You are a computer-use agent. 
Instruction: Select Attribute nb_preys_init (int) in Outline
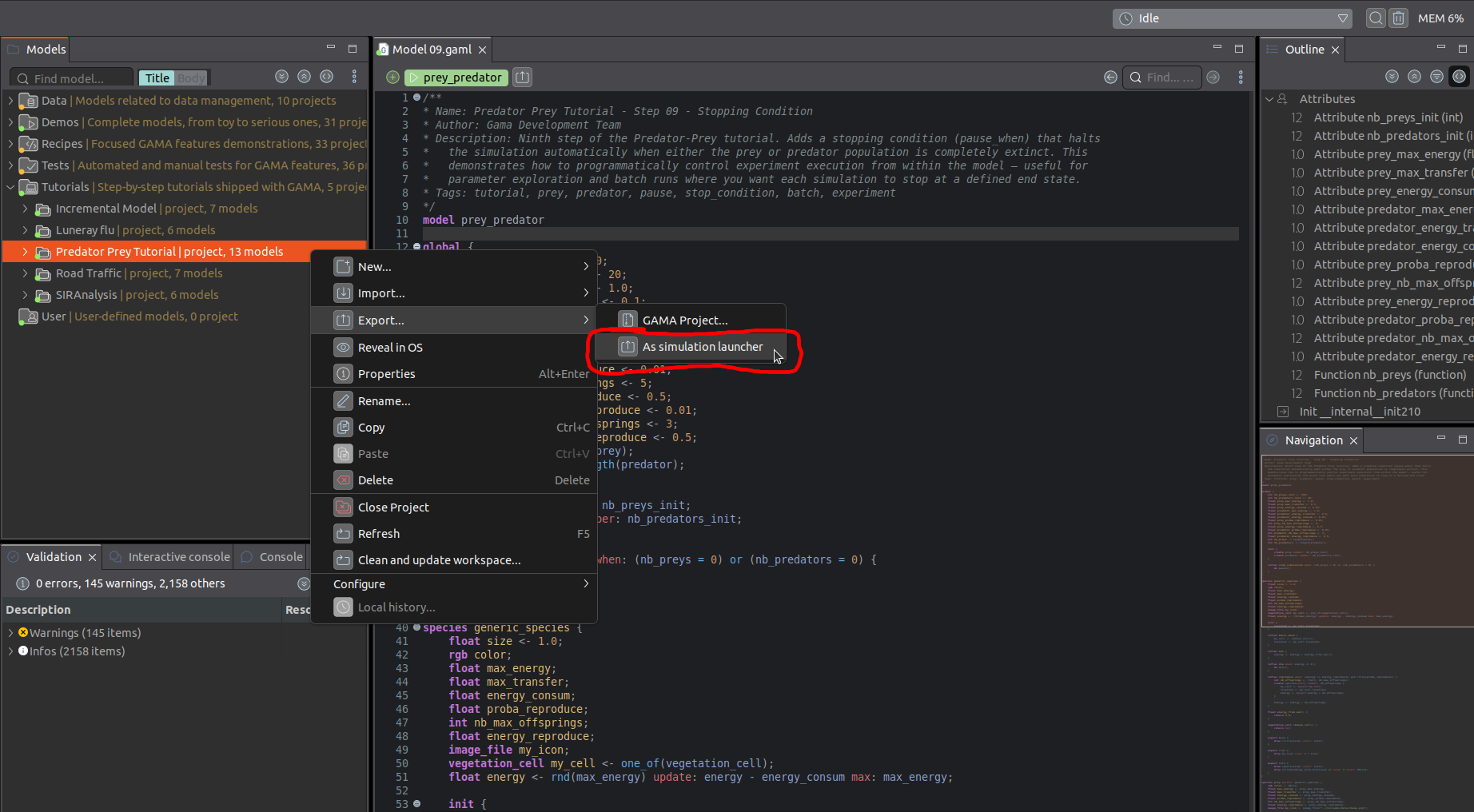click(1388, 117)
